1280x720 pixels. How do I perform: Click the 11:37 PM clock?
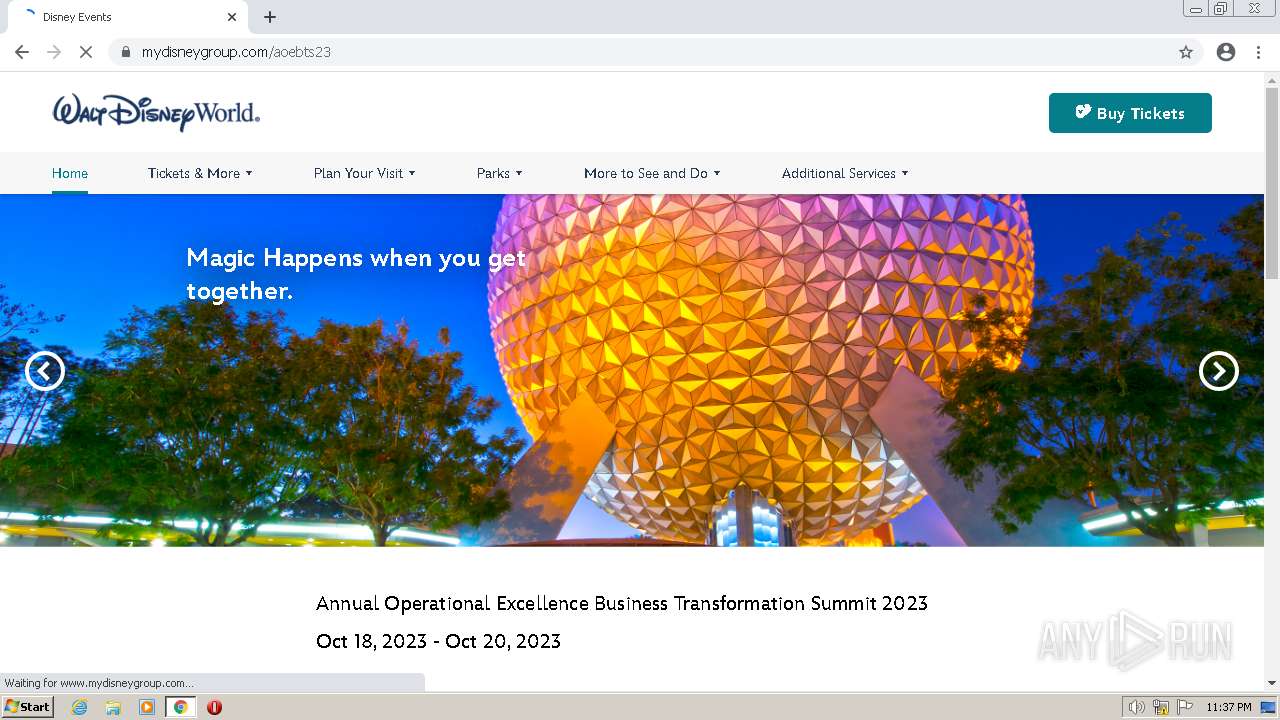1229,707
